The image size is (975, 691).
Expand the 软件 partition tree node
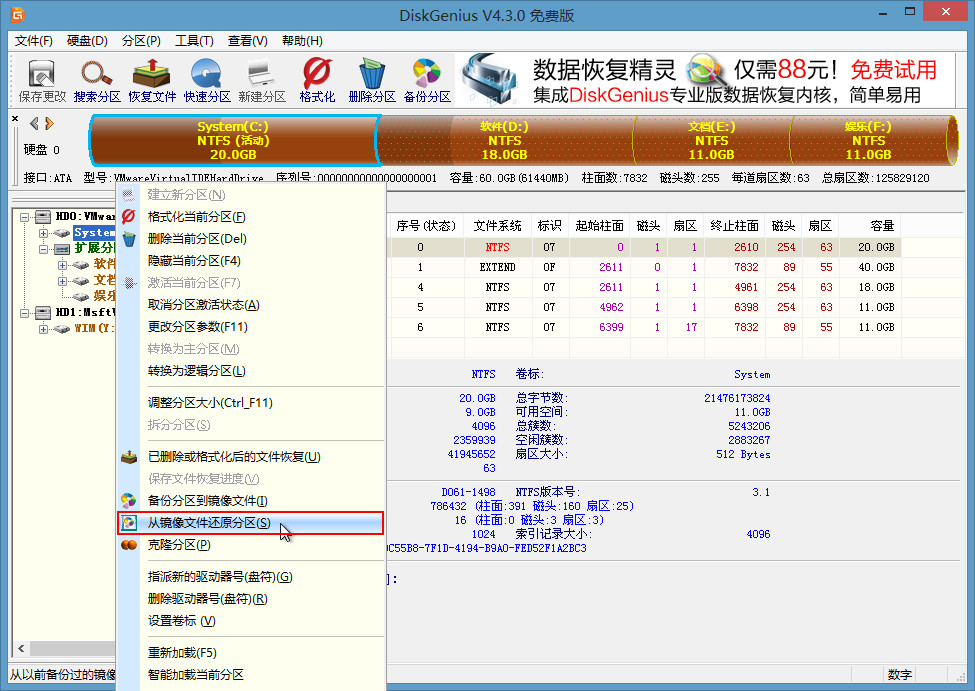61,264
